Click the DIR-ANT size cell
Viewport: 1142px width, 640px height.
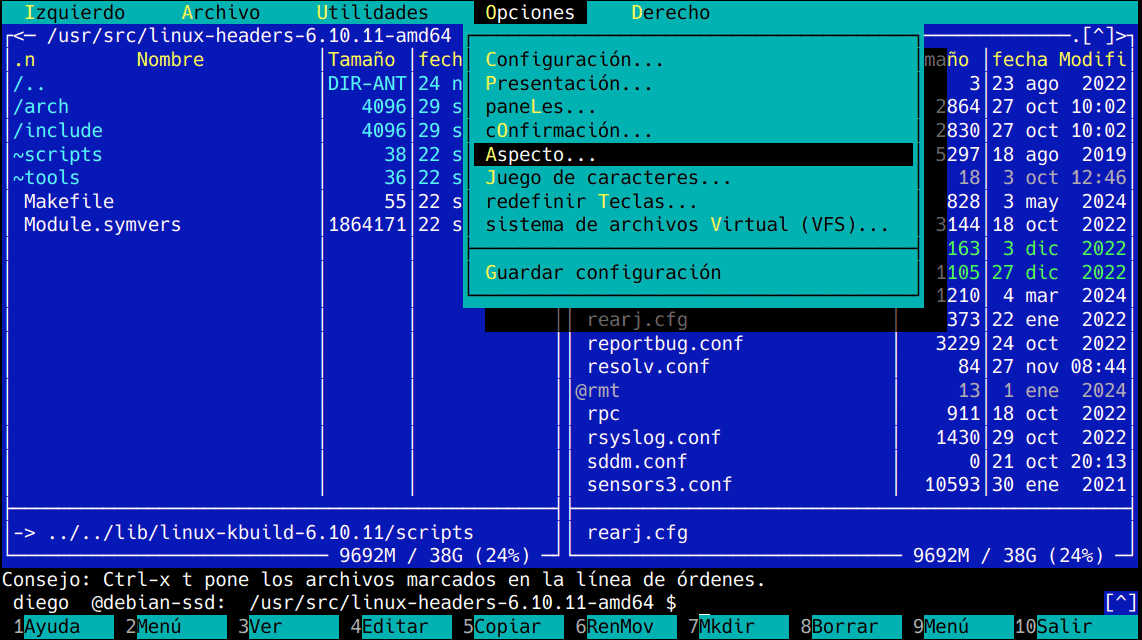367,83
